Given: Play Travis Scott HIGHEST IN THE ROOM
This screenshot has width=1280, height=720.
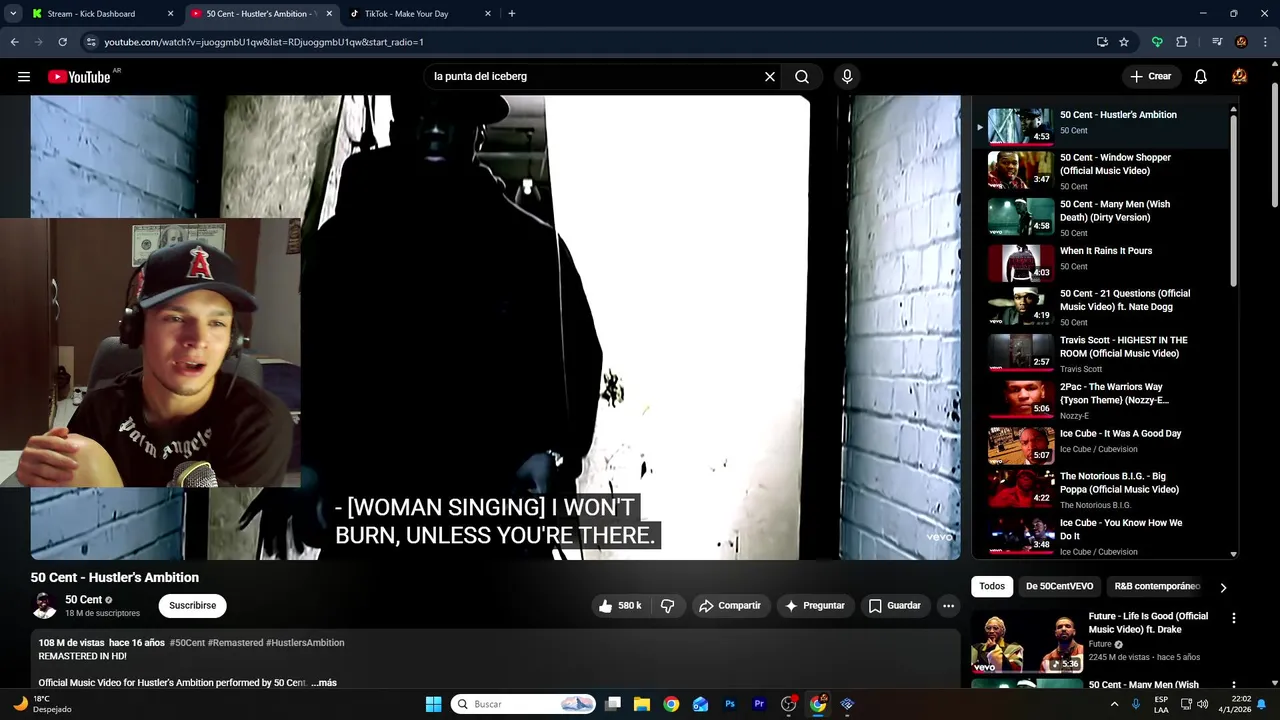Looking at the screenshot, I should tap(1100, 353).
